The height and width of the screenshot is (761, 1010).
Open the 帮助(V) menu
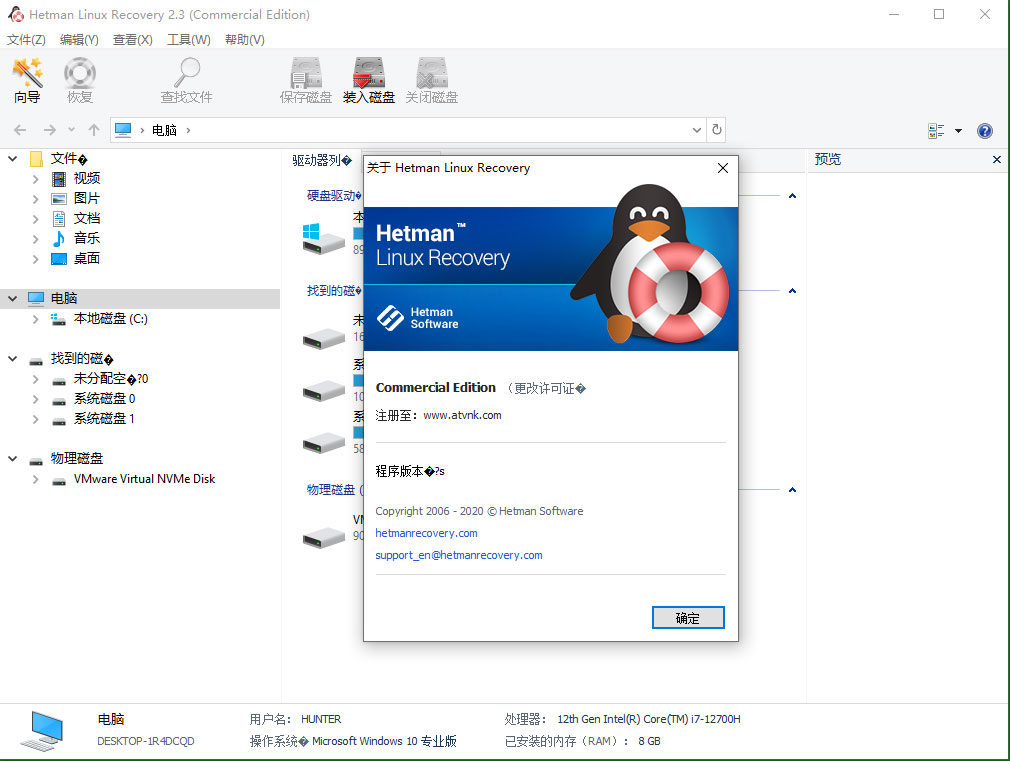click(x=245, y=40)
